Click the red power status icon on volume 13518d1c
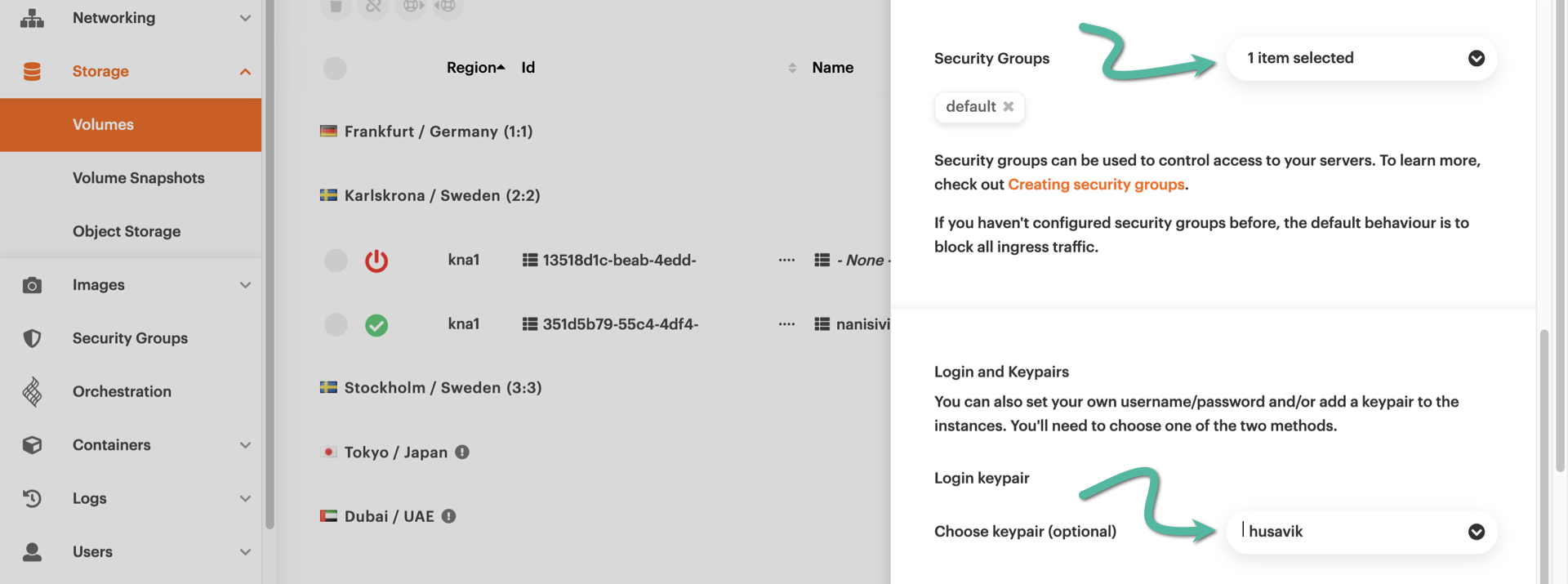Image resolution: width=1568 pixels, height=584 pixels. click(376, 260)
